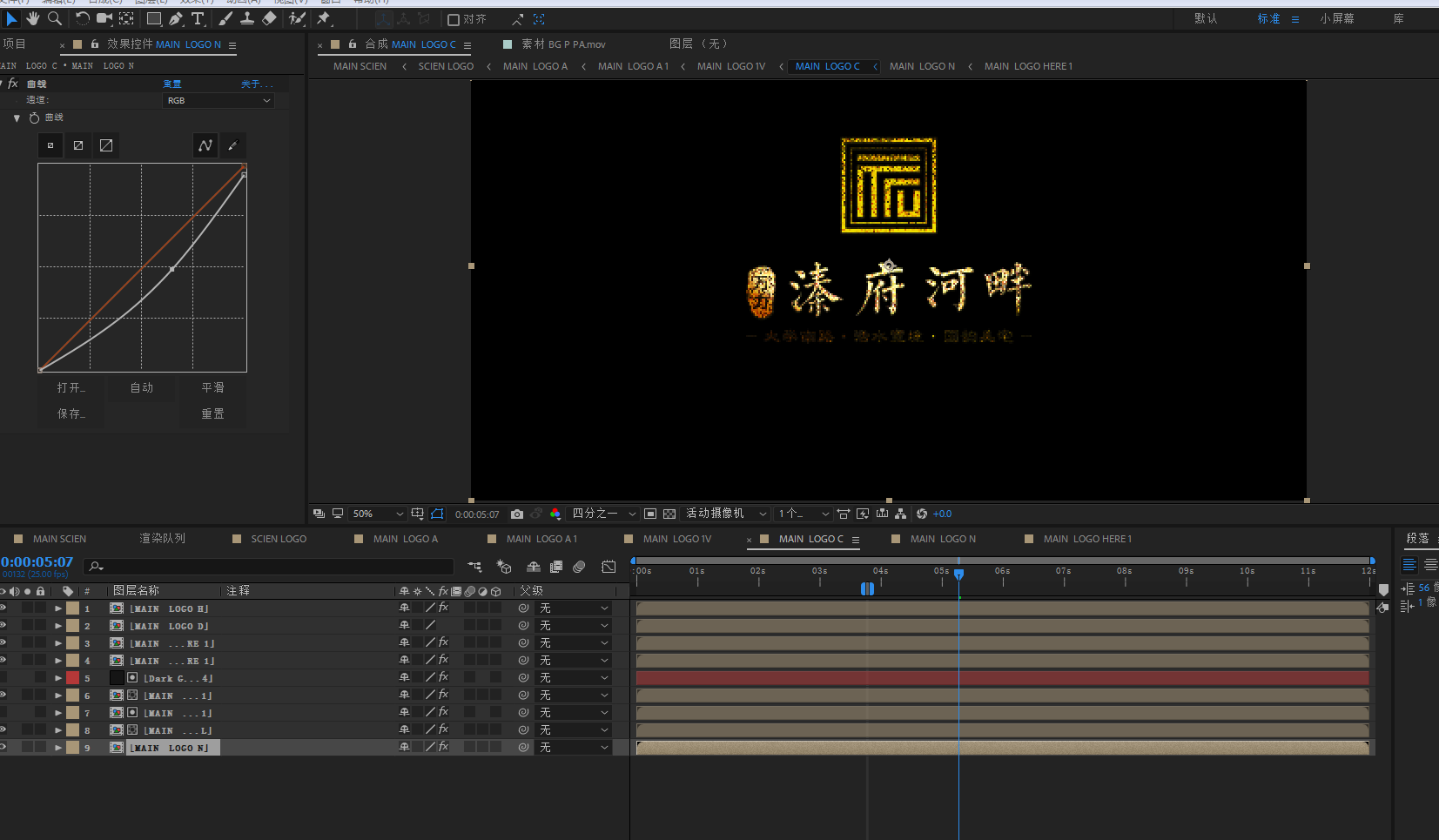1439x840 pixels.
Task: Select the Clone Stamp tool
Action: tap(247, 18)
